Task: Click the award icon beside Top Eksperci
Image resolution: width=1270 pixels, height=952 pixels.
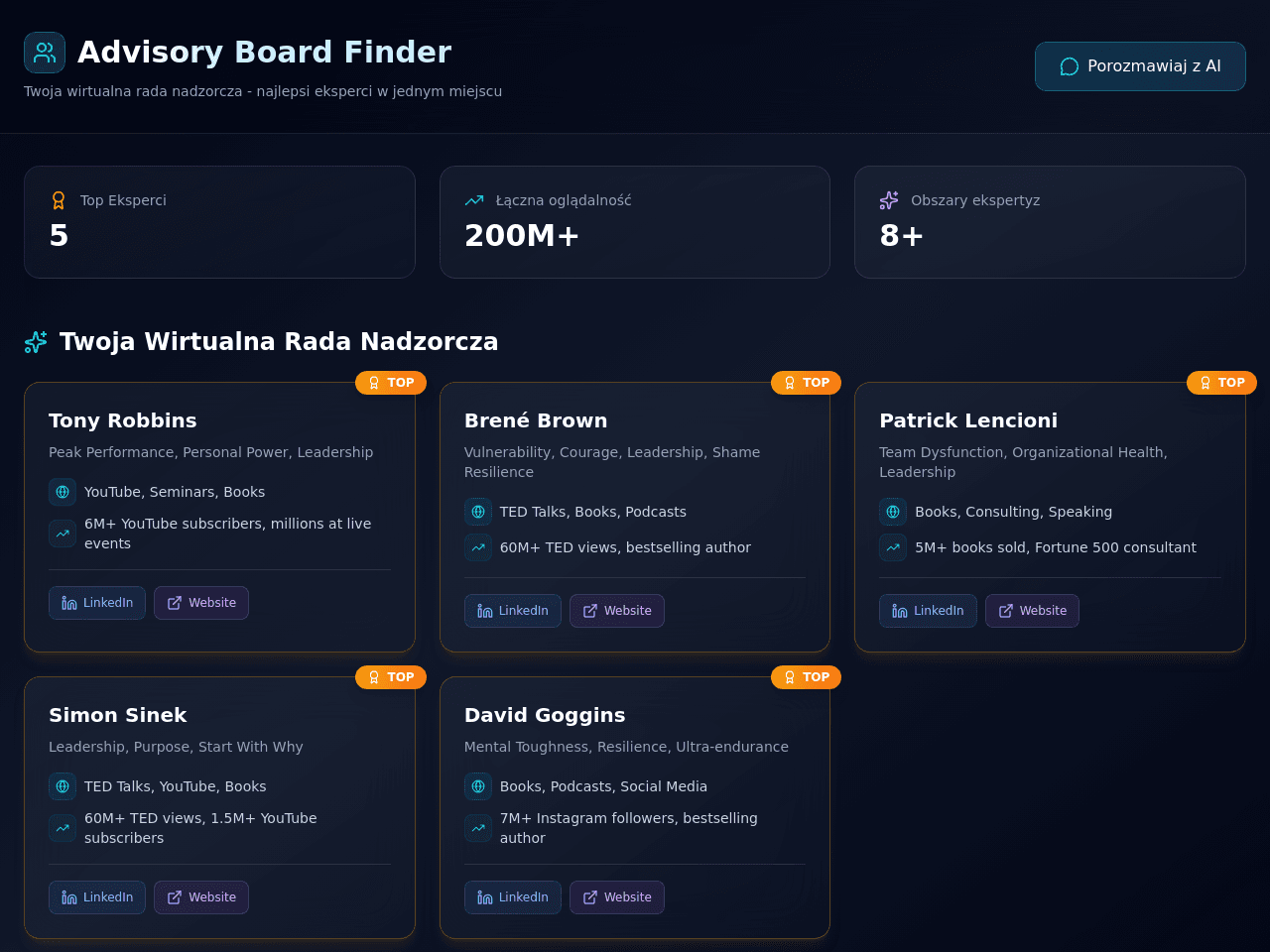Action: point(59,200)
